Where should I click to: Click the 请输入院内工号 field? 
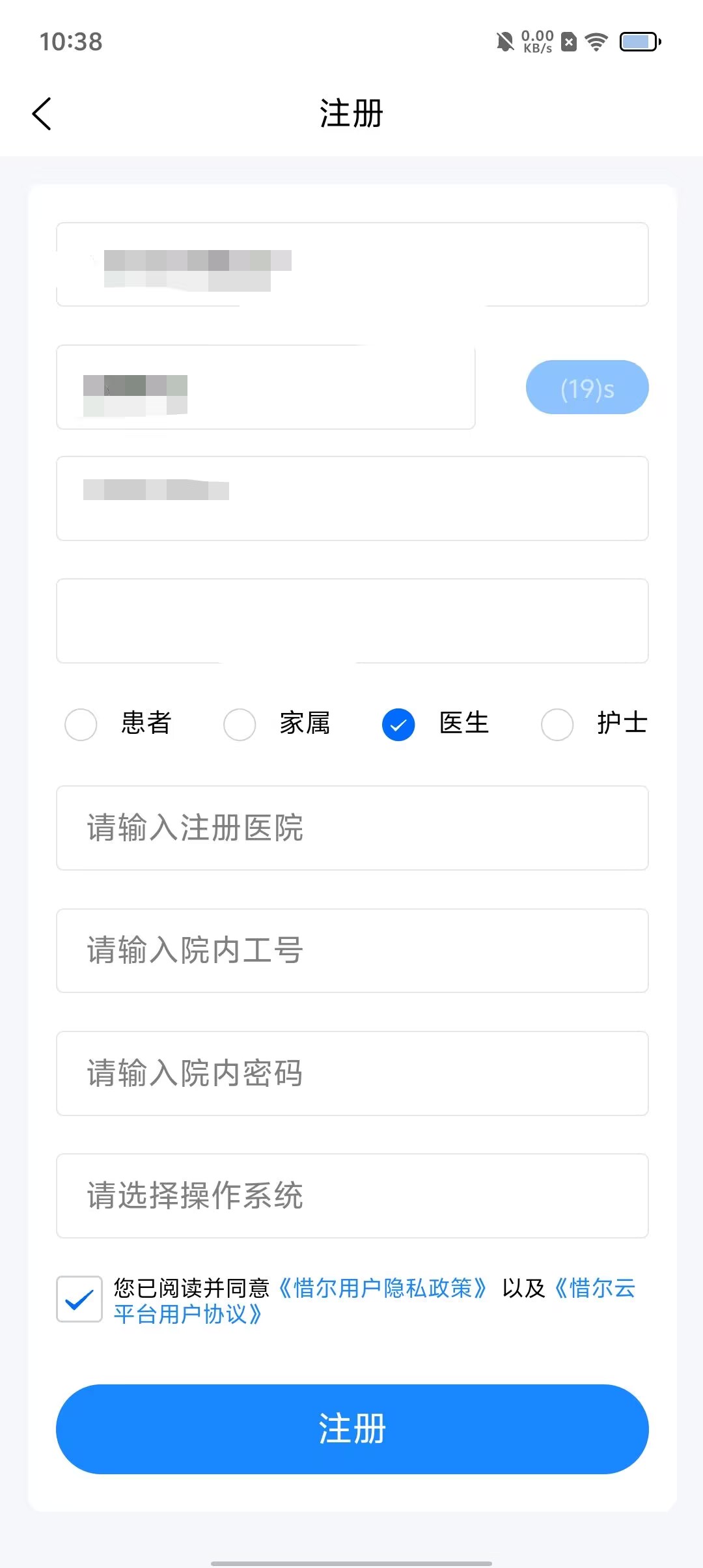tap(352, 950)
